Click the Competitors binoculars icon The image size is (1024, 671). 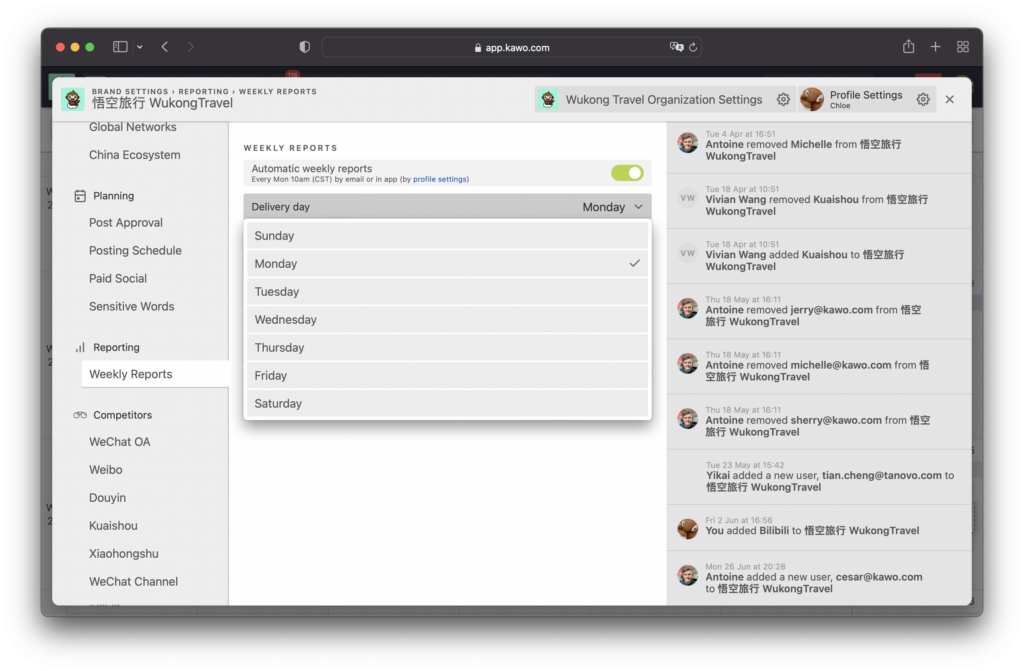tap(80, 415)
